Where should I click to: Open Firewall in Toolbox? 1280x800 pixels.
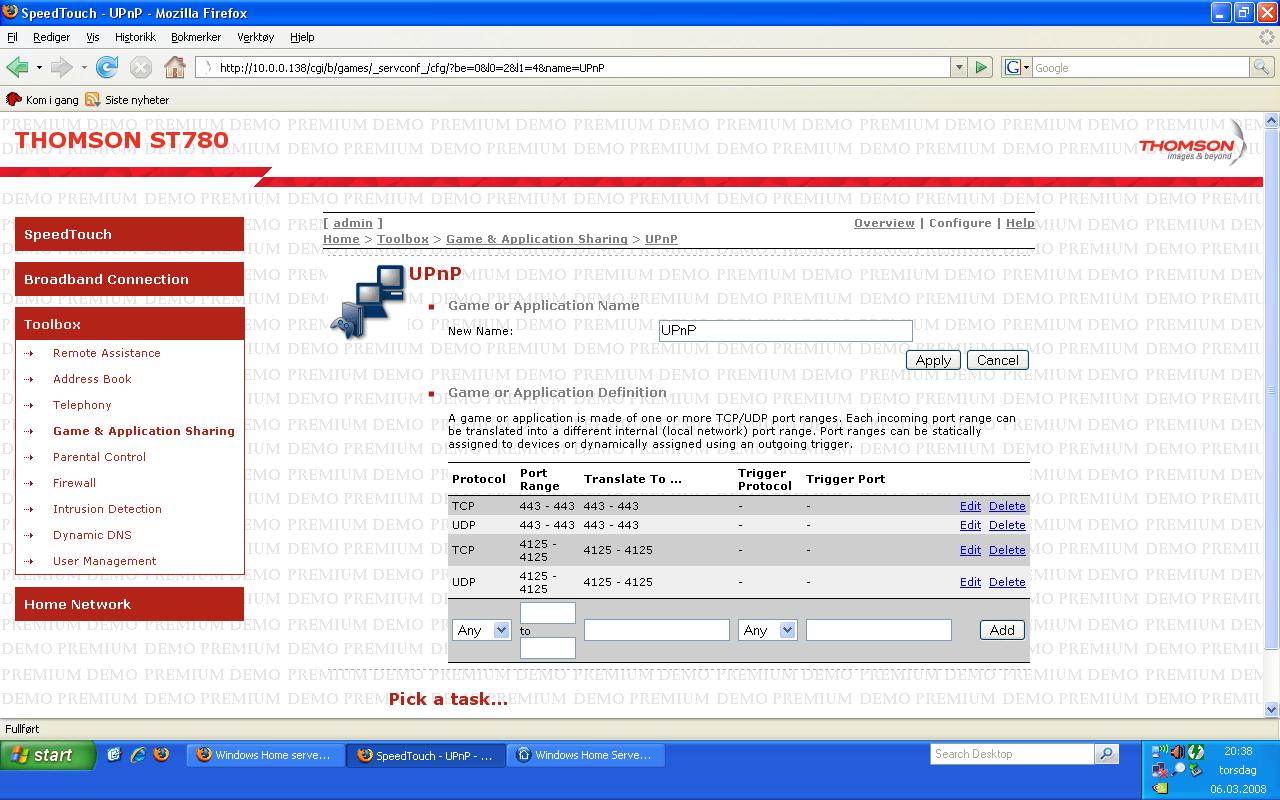[74, 483]
